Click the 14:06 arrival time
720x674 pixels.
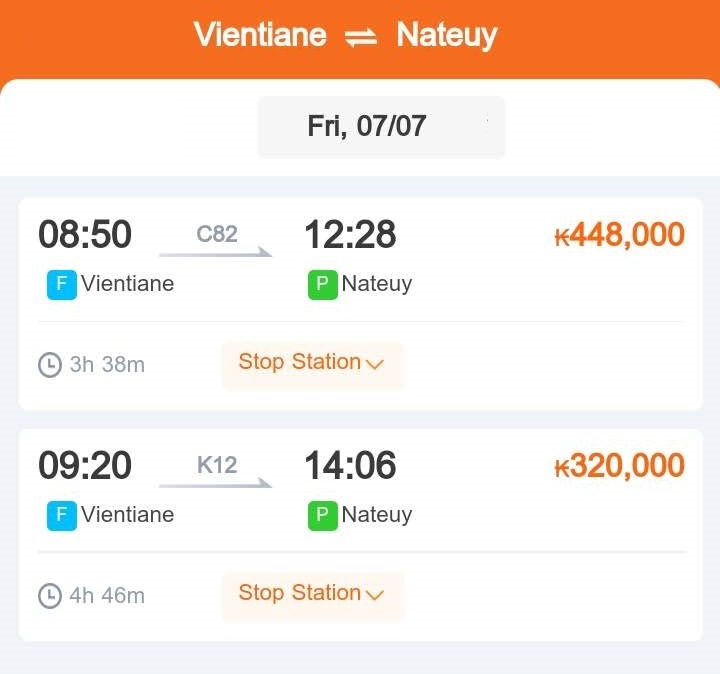(x=350, y=465)
